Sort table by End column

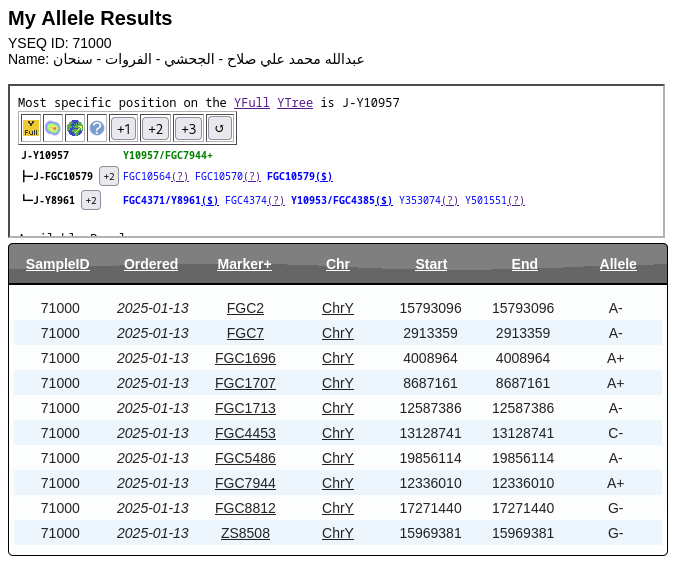pos(524,264)
